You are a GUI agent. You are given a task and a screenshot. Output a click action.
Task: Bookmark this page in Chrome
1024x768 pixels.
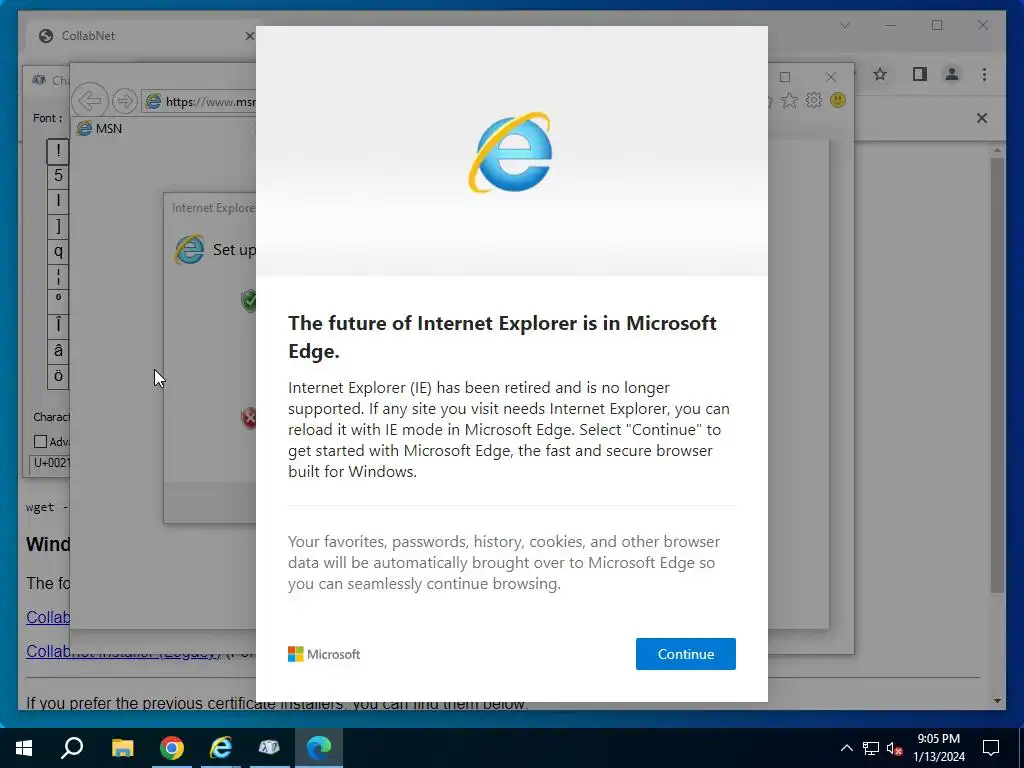[880, 74]
